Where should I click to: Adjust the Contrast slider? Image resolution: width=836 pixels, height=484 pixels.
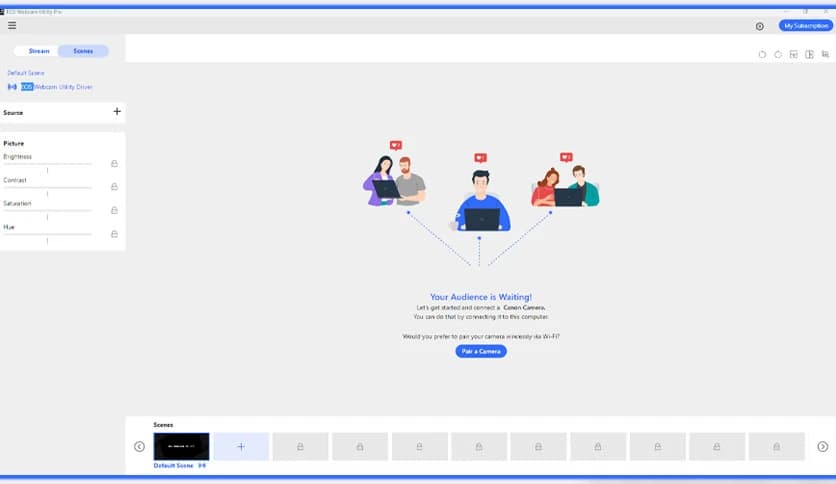[x=47, y=190]
